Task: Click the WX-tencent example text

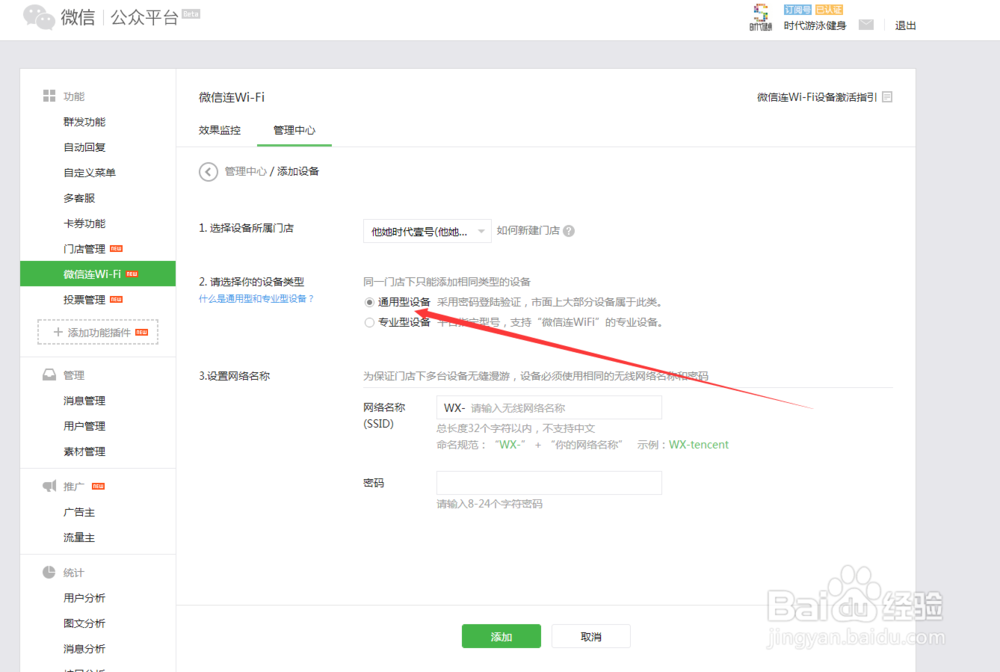Action: [x=698, y=445]
